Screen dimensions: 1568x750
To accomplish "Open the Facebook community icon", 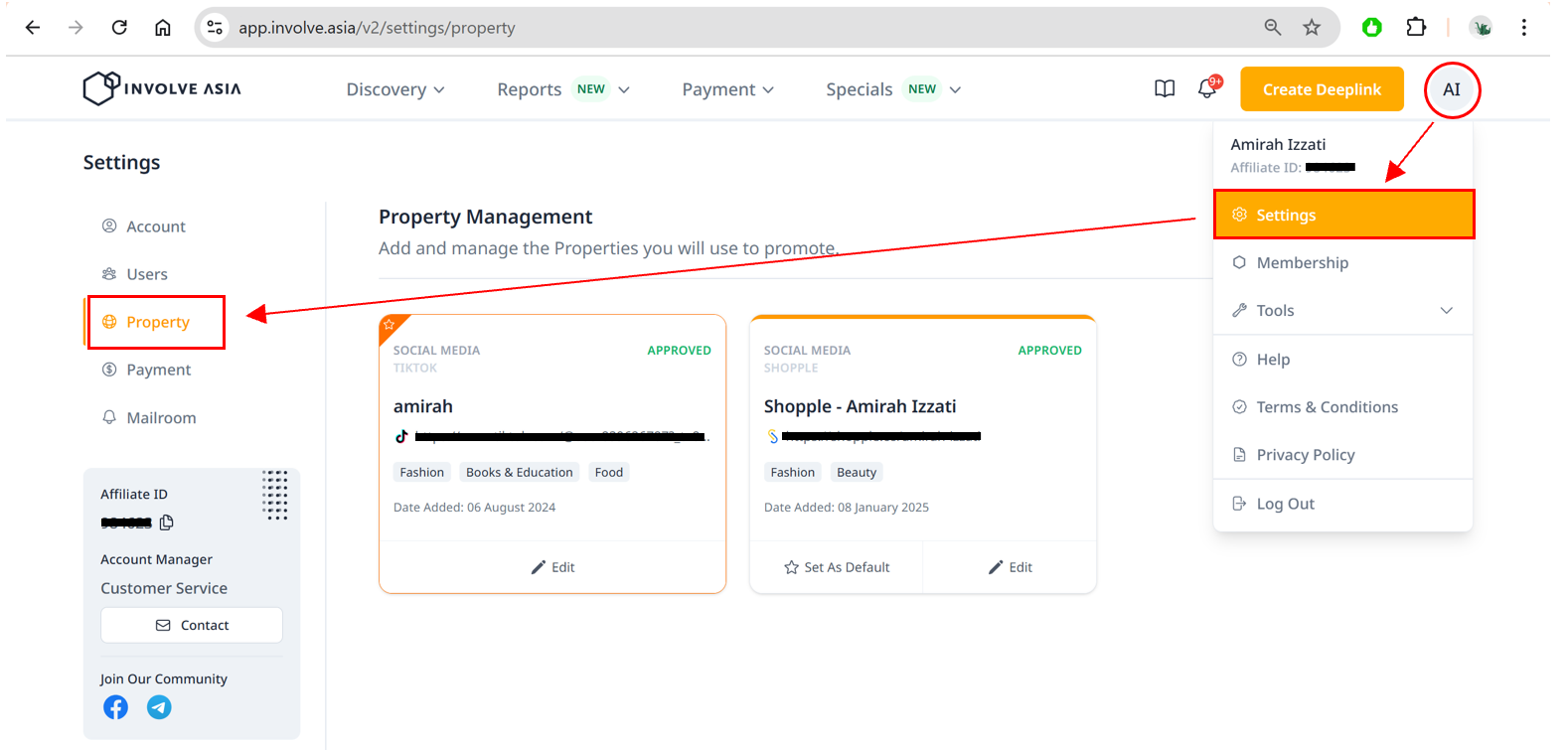I will pos(116,707).
